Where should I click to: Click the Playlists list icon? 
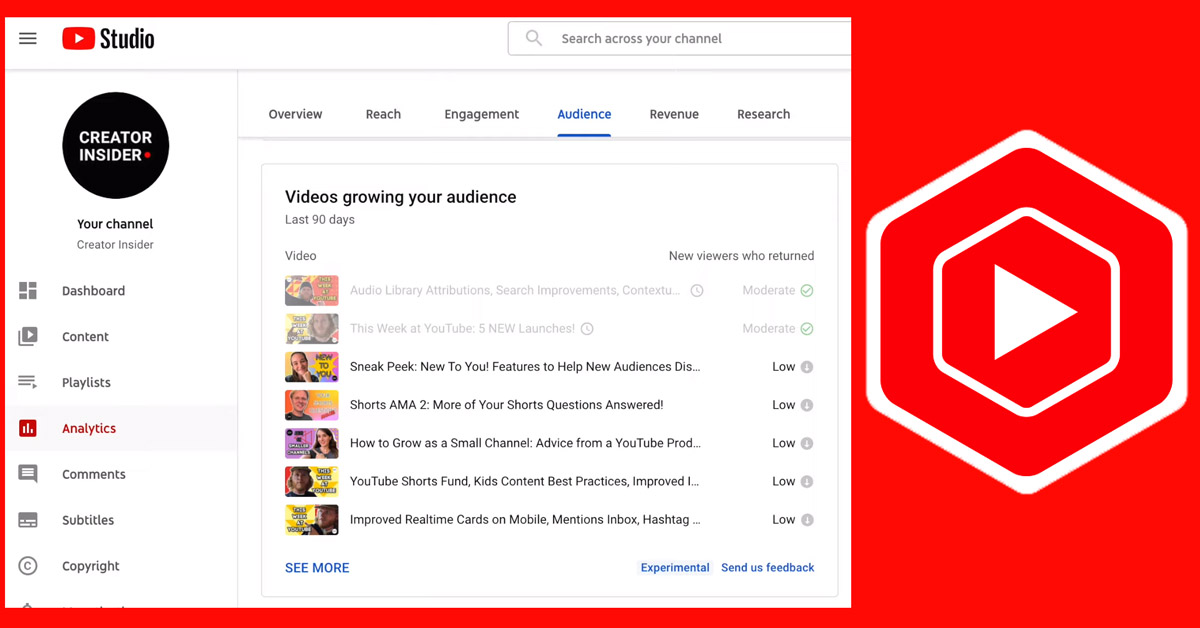point(28,382)
